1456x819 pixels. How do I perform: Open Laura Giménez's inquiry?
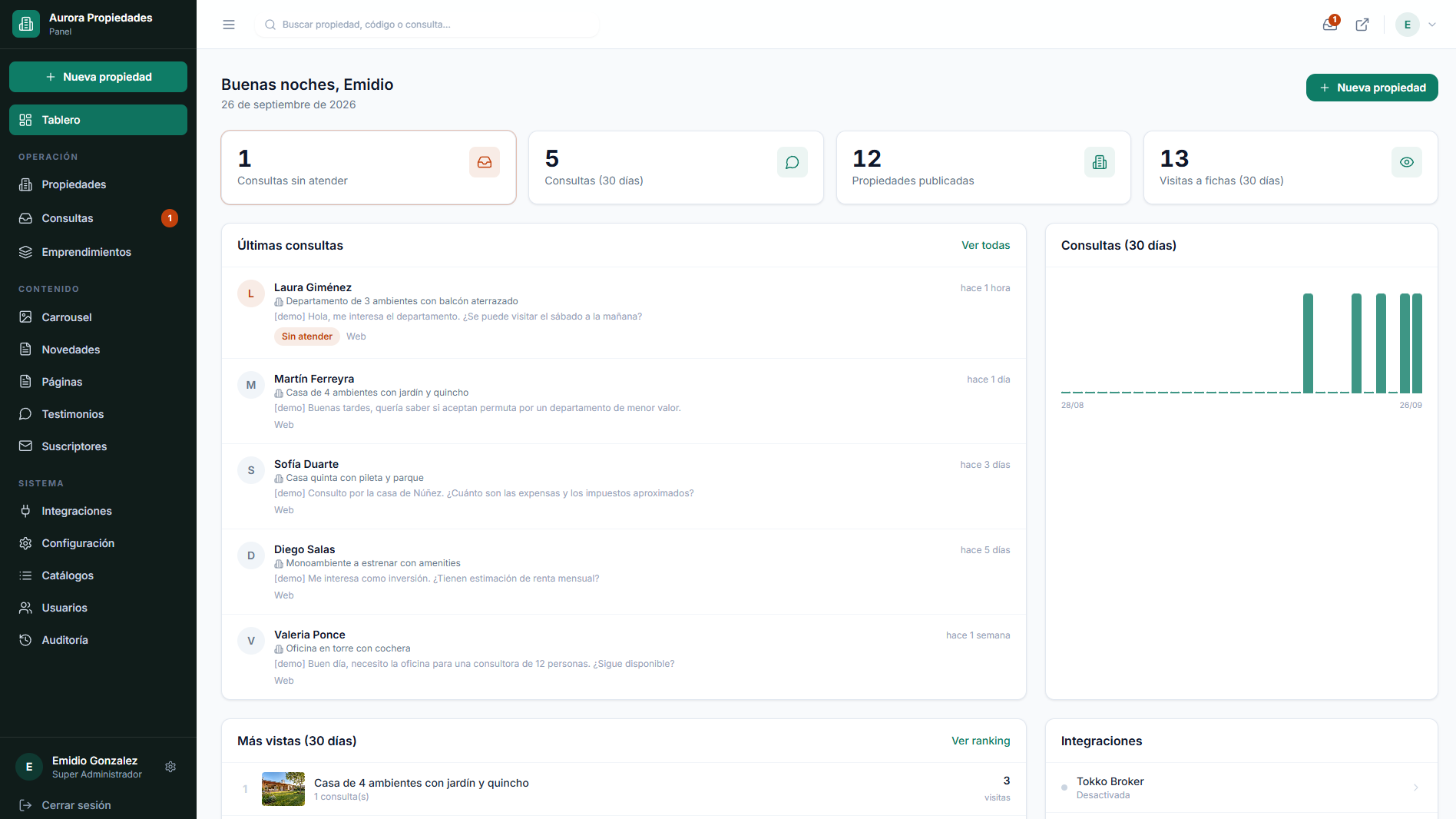point(624,313)
